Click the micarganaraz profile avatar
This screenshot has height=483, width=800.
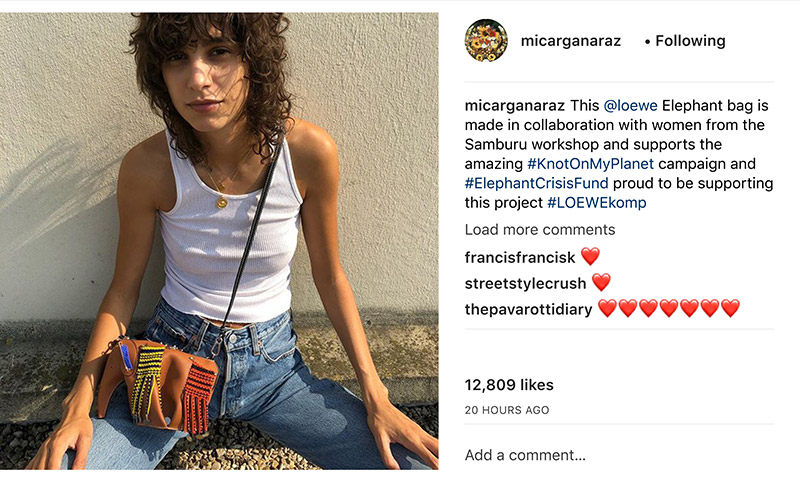[486, 41]
